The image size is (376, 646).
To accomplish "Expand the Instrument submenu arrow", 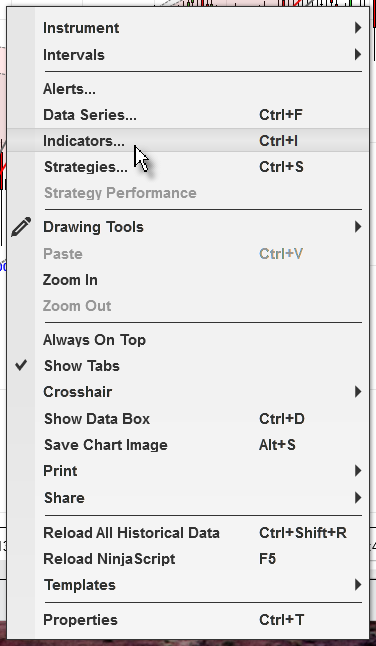I will [x=358, y=28].
